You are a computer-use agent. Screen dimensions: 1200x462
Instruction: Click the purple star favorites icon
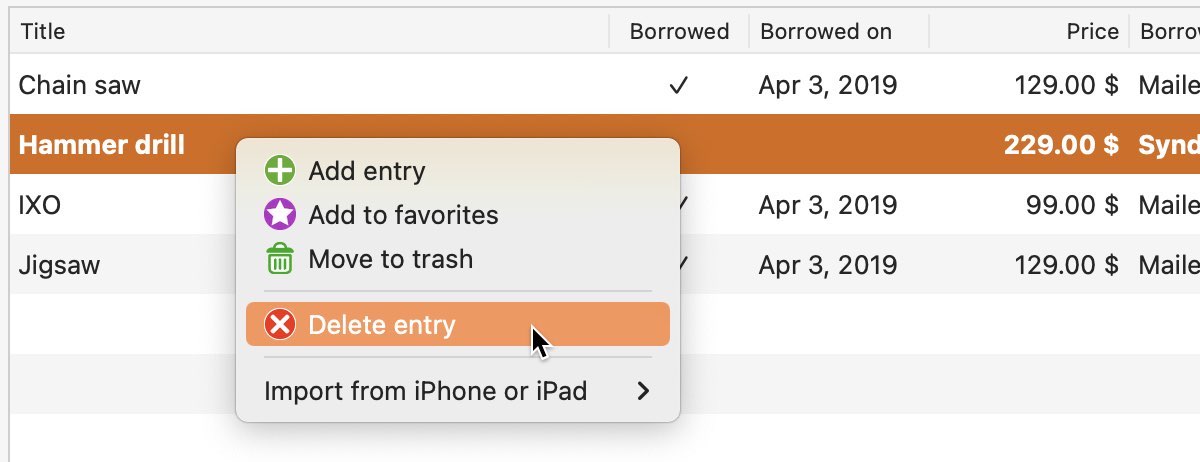(279, 215)
